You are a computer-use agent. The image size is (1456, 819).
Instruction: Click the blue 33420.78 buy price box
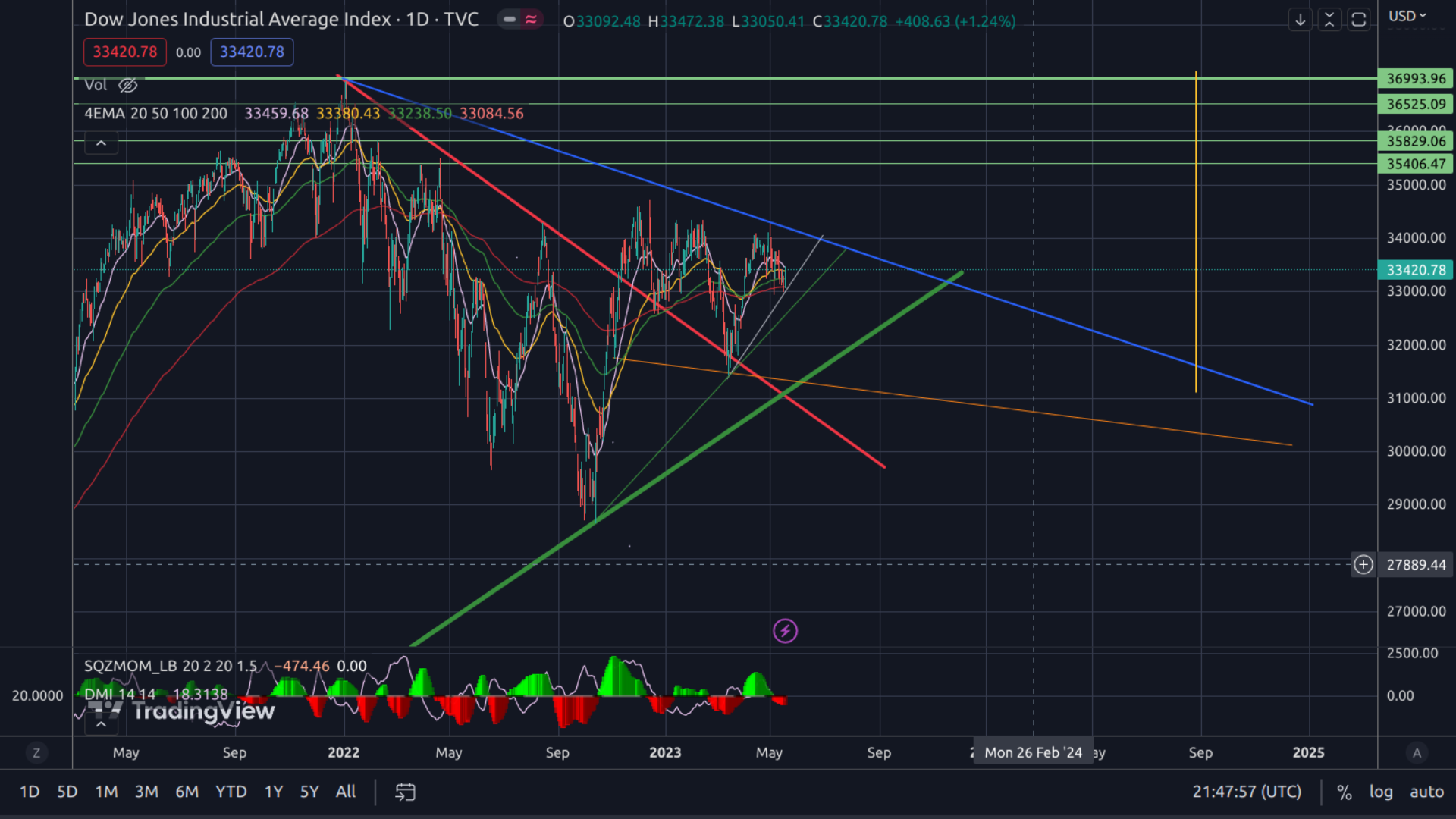click(252, 52)
